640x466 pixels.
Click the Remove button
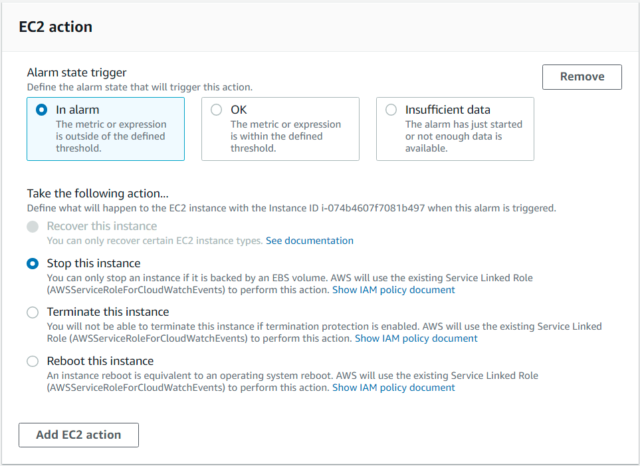pos(582,77)
